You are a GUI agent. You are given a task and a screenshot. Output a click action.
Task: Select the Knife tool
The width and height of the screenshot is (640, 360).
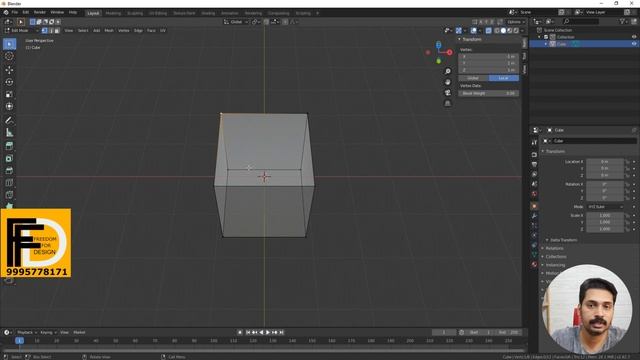point(9,195)
